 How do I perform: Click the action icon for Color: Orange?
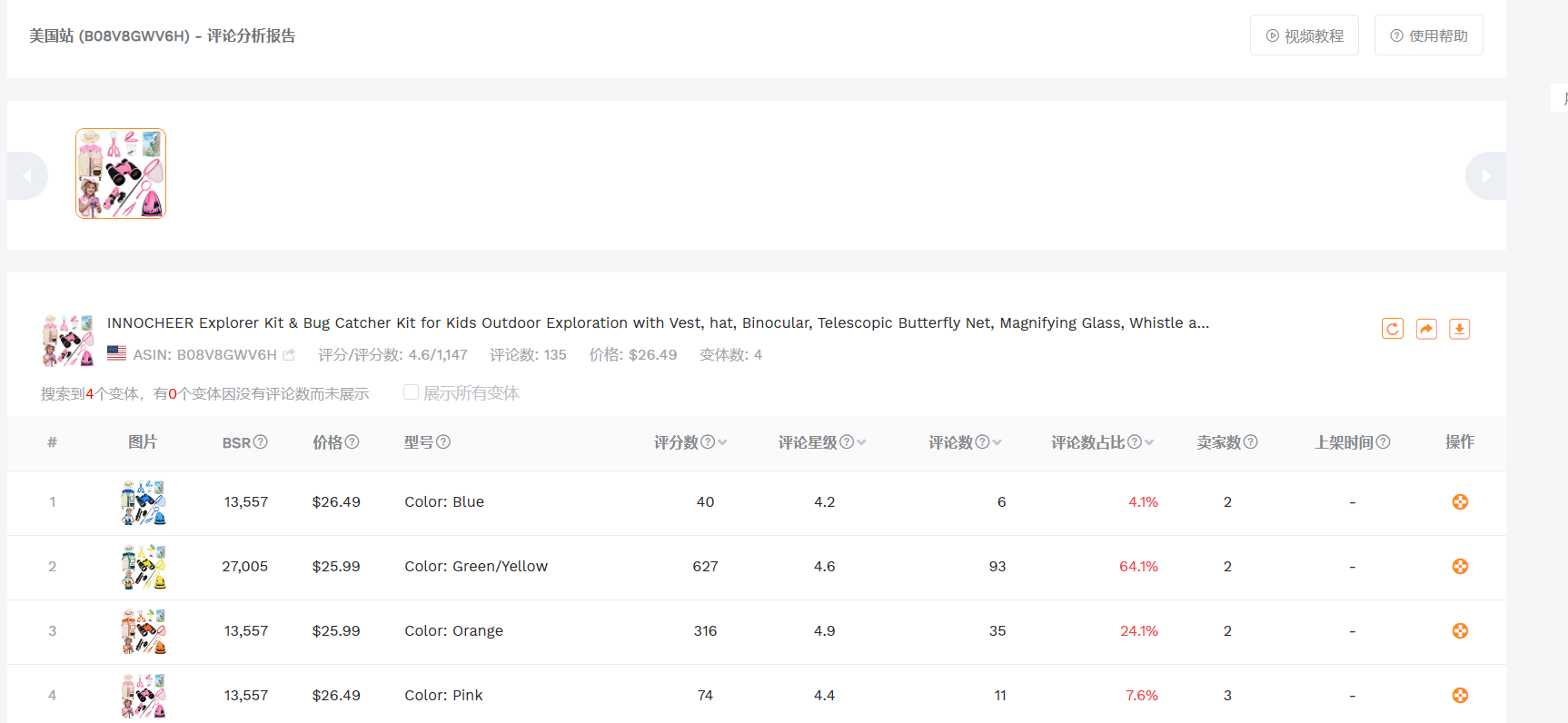tap(1460, 631)
